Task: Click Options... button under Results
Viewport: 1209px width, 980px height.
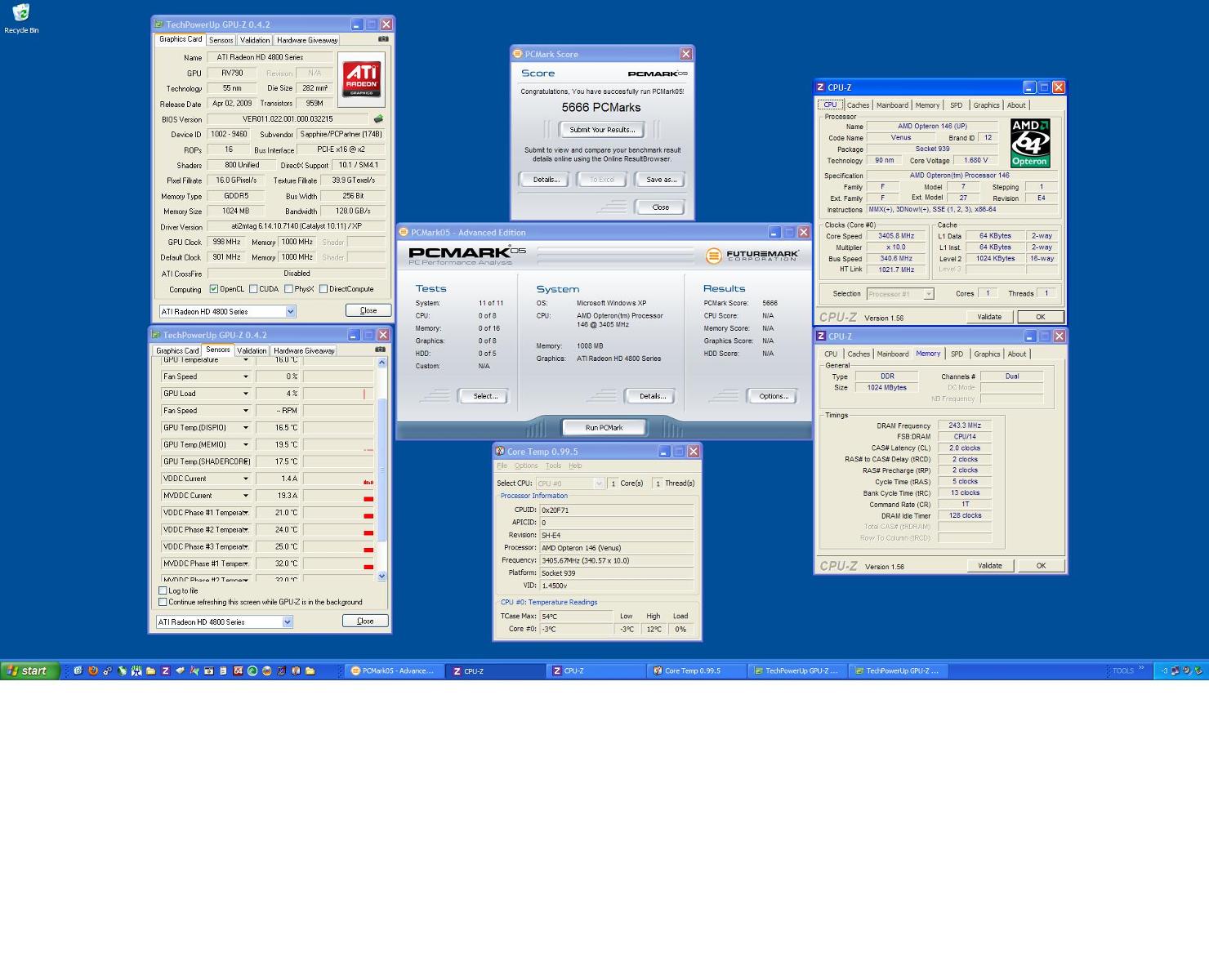Action: [x=773, y=396]
